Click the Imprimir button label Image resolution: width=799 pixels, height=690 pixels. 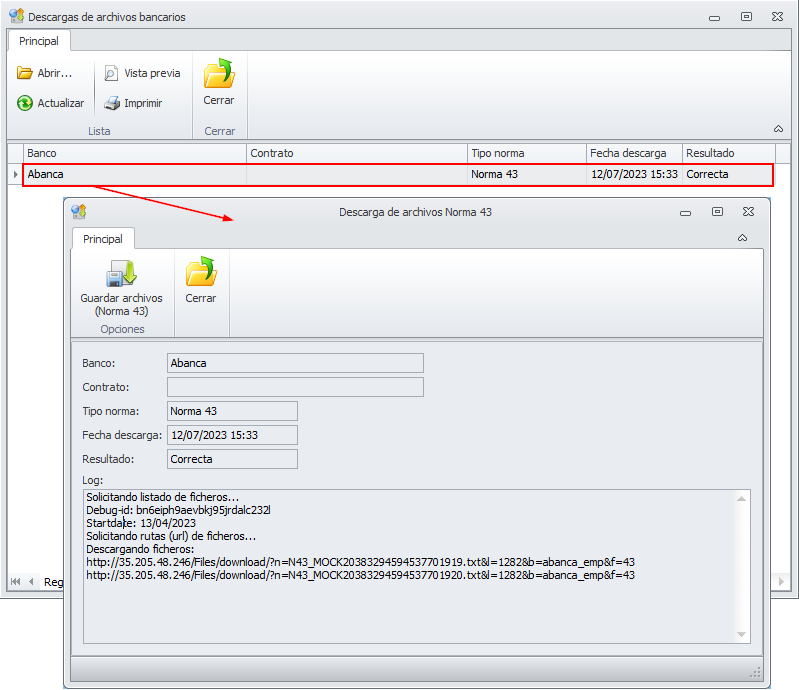click(x=143, y=103)
